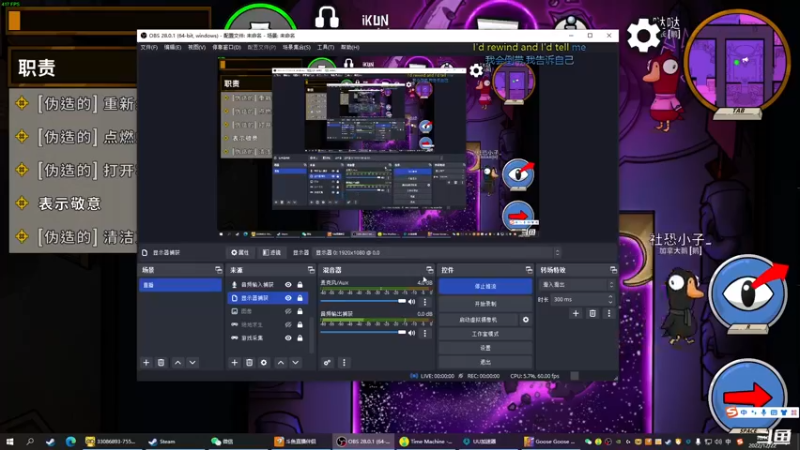The height and width of the screenshot is (450, 800).
Task: Open advanced audio properties gear in 混音器 panel
Action: (x=327, y=362)
